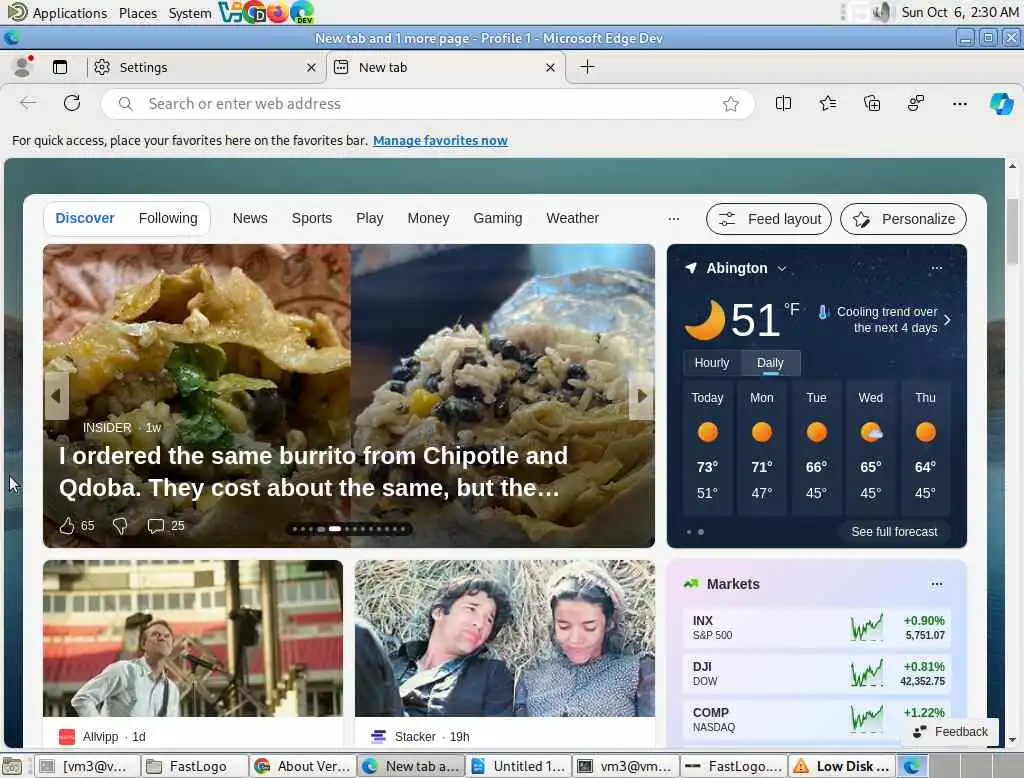Expand the Abington location dropdown

pyautogui.click(x=782, y=268)
